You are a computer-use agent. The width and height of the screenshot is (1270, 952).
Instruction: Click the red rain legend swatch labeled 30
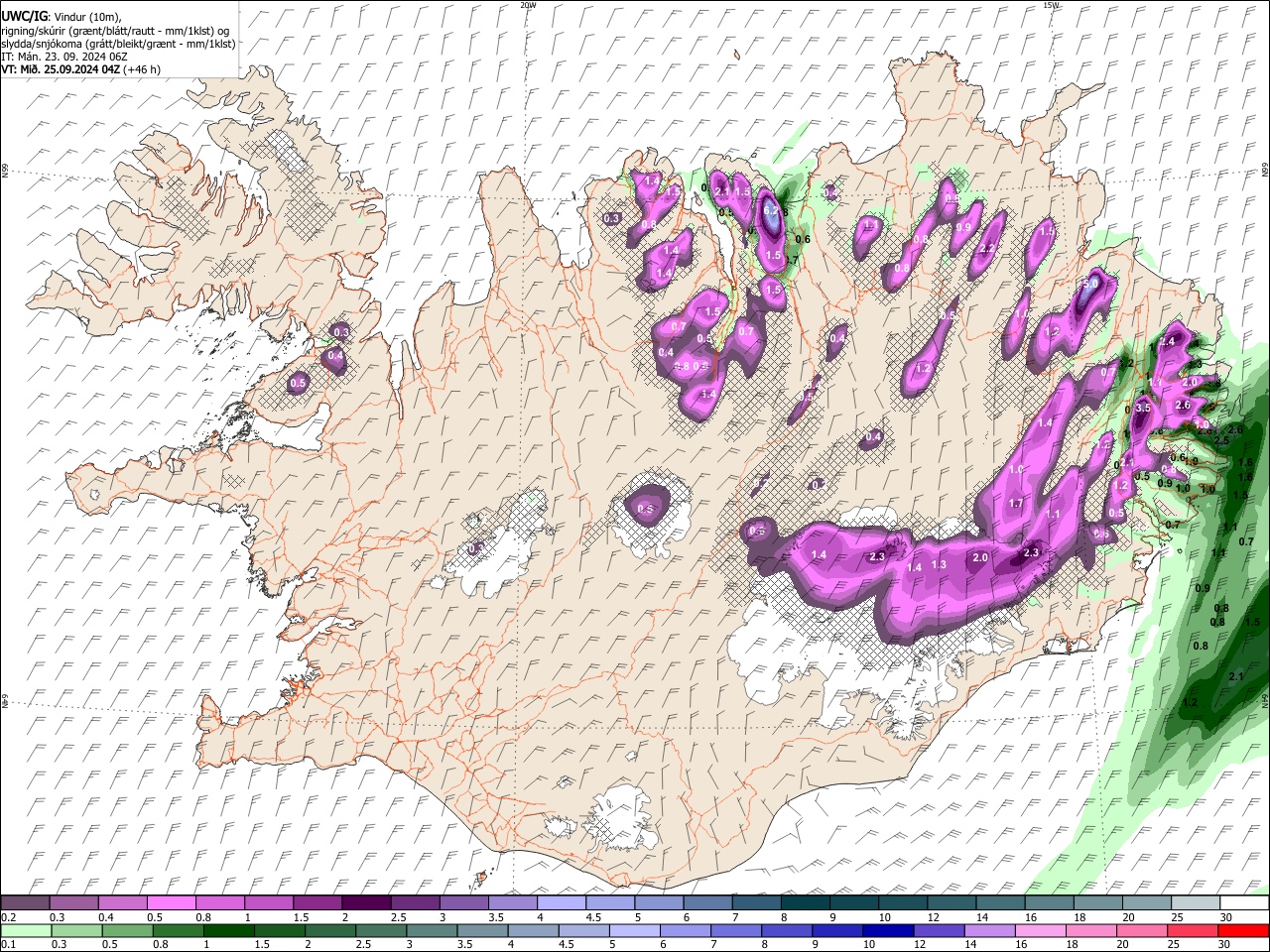pyautogui.click(x=1244, y=930)
